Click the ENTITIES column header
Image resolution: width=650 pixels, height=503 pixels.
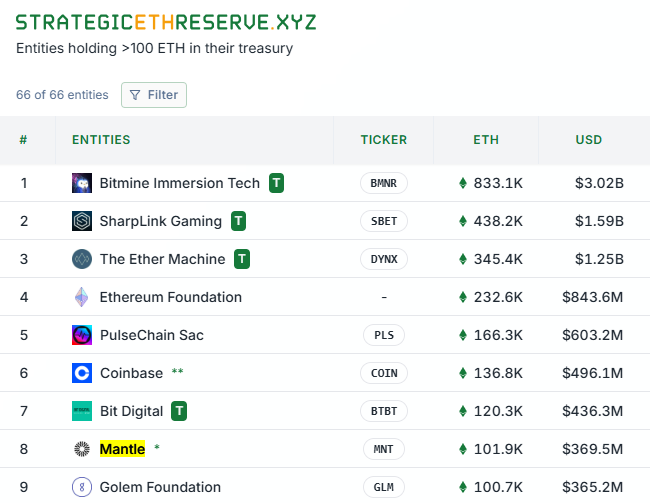[101, 140]
